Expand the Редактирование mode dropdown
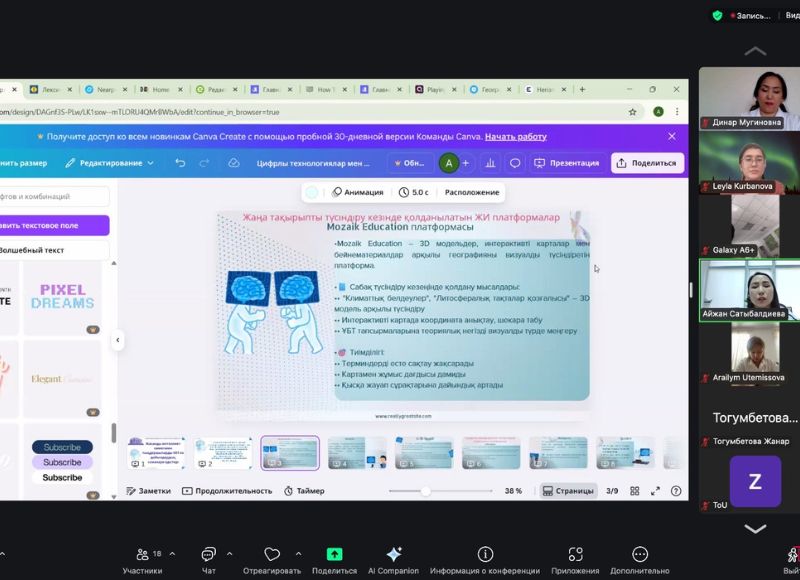This screenshot has height=580, width=800. (110, 163)
